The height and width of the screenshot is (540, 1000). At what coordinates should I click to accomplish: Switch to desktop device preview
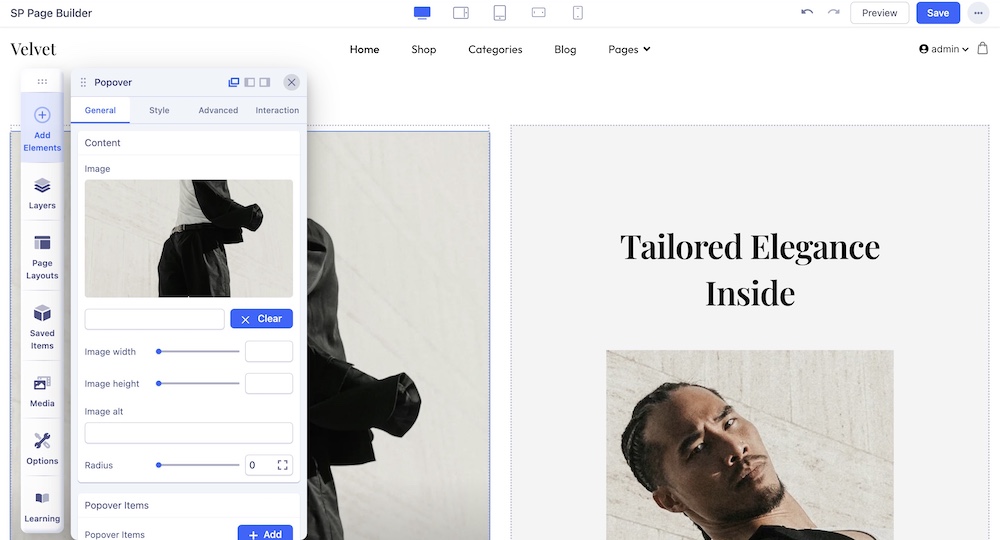click(x=422, y=13)
